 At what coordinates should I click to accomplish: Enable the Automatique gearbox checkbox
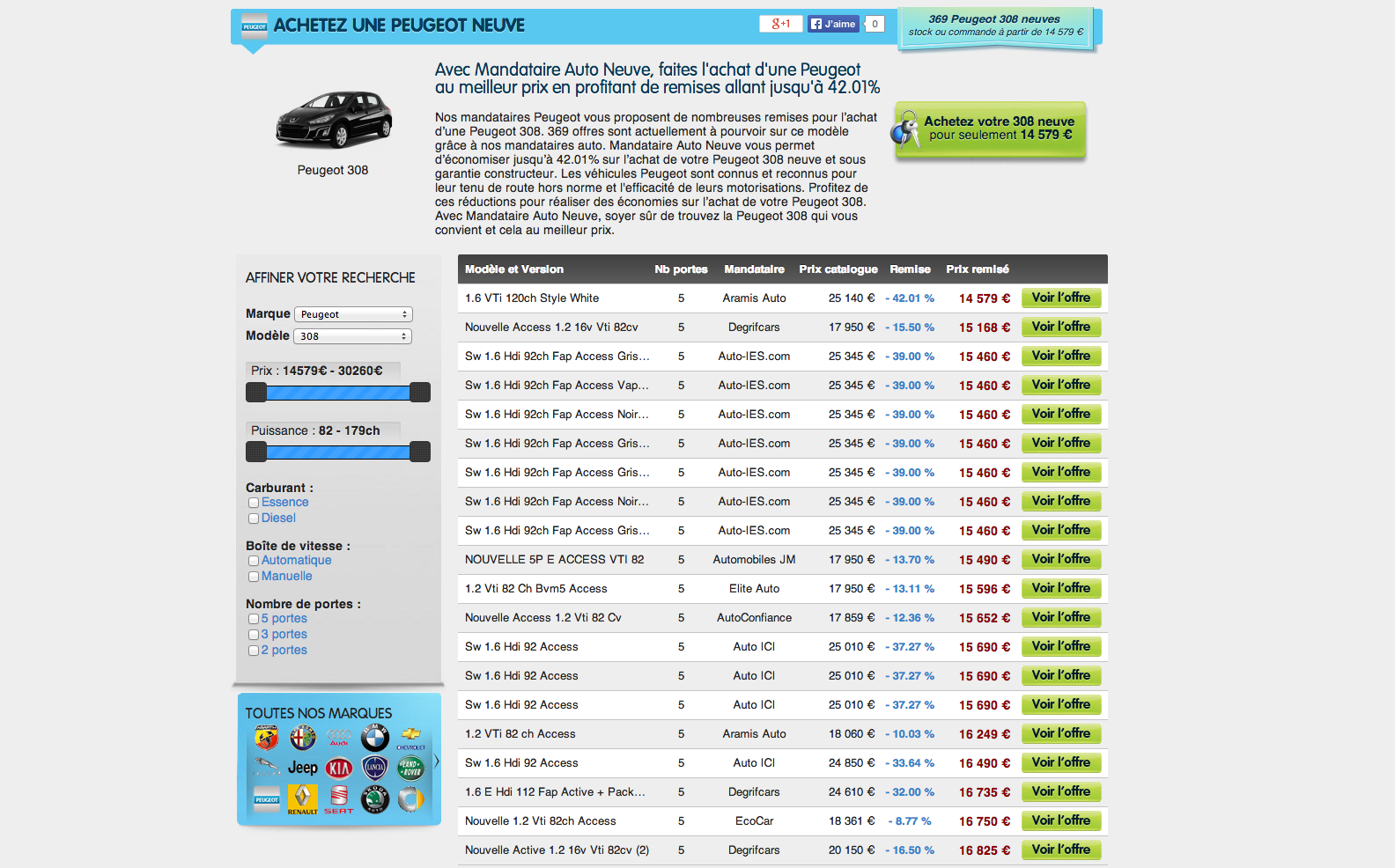pos(254,561)
